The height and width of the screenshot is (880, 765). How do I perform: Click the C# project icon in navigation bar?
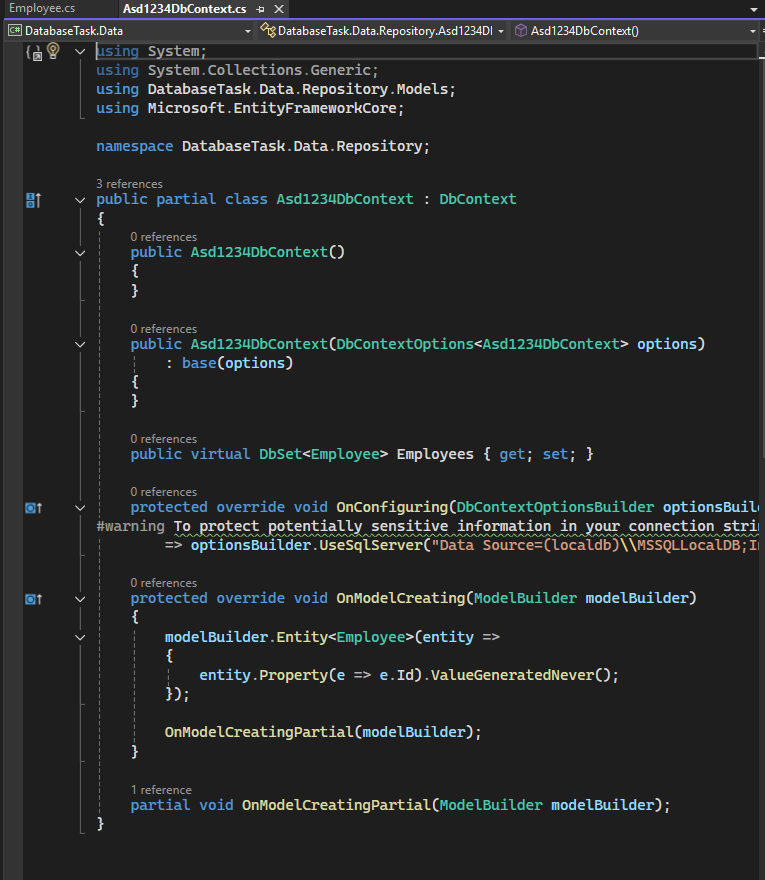[x=14, y=31]
